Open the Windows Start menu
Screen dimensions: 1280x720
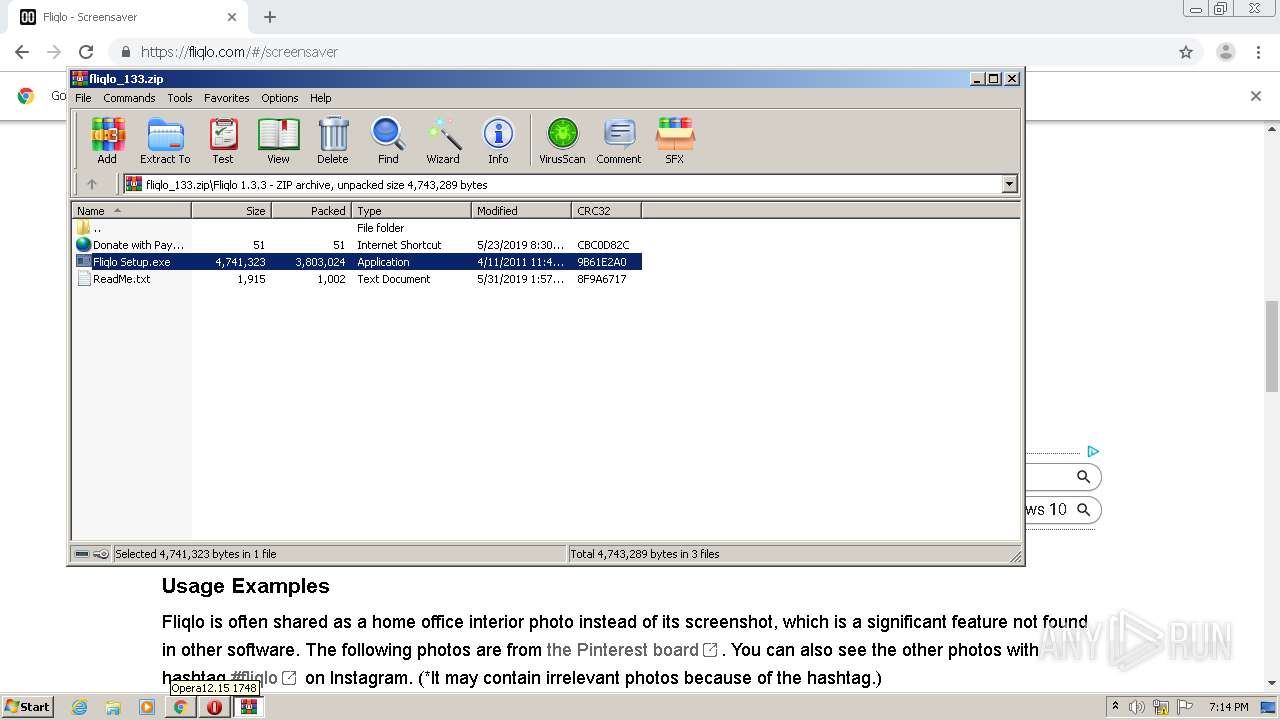[28, 707]
